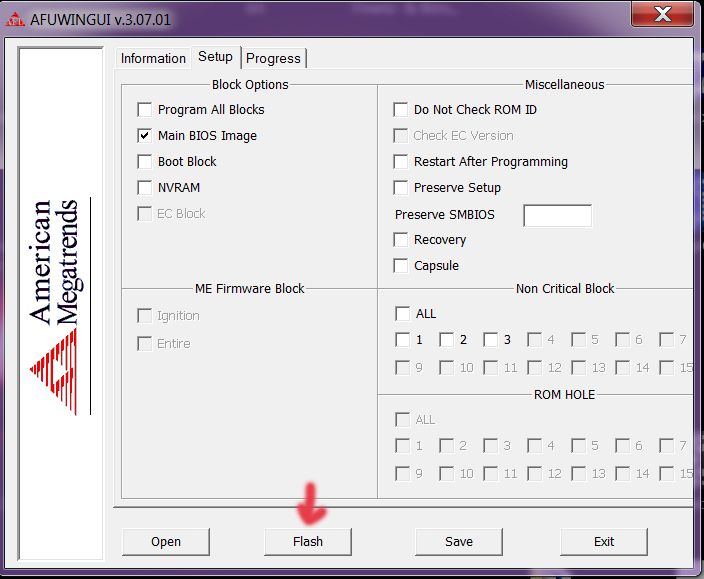Check the Capsule option
This screenshot has height=579, width=704.
coord(400,266)
